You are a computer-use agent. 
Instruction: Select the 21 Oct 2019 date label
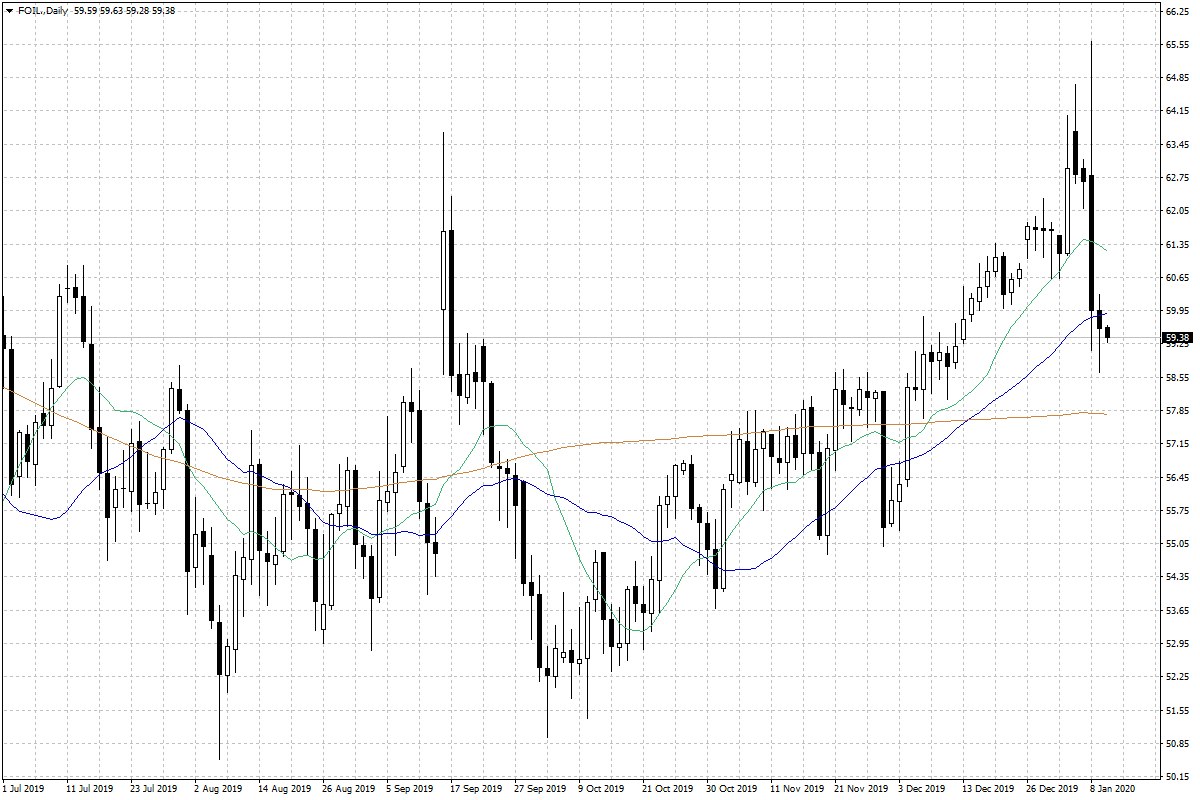667,789
